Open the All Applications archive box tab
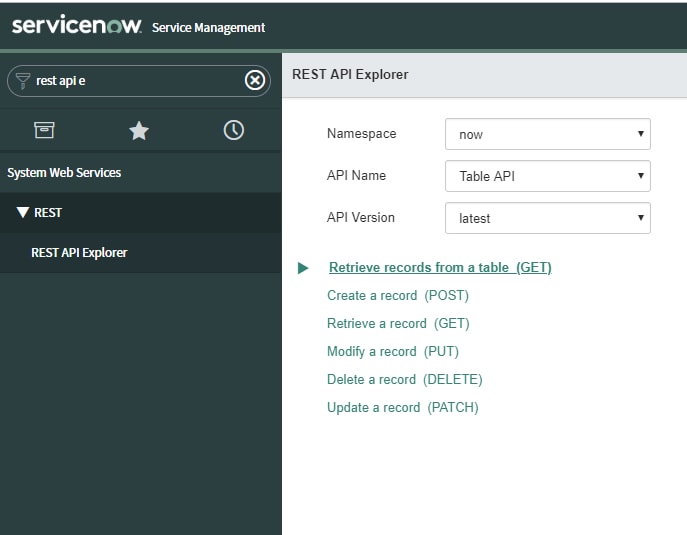 click(x=44, y=130)
